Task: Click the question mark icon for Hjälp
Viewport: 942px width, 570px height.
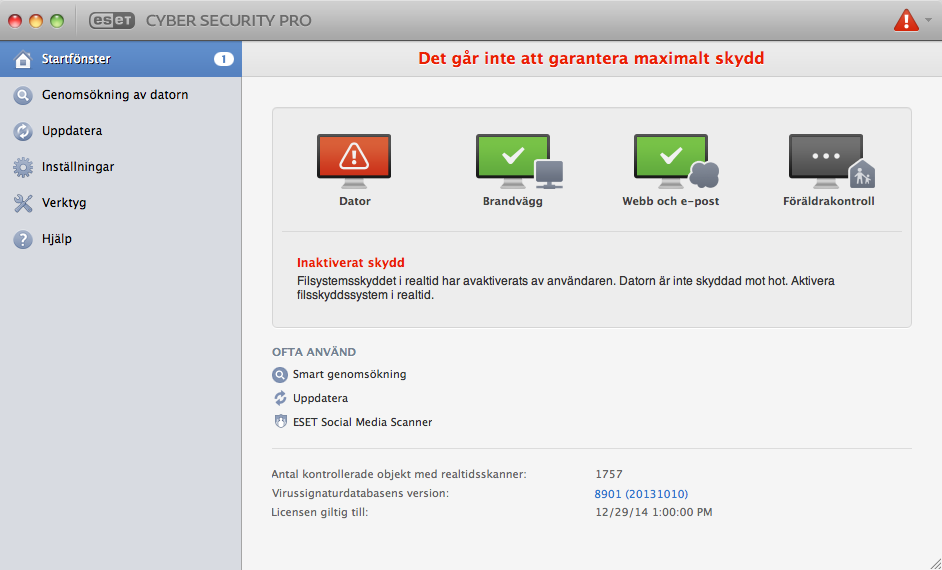Action: coord(23,239)
